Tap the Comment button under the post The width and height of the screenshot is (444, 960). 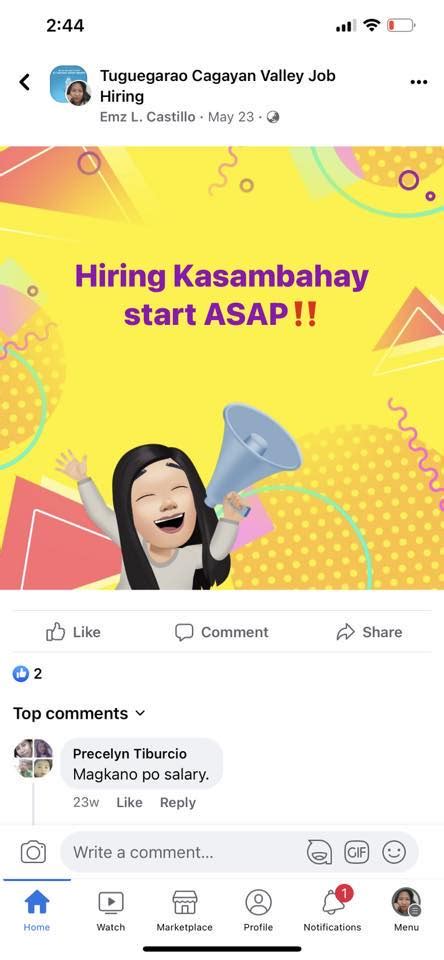222,632
